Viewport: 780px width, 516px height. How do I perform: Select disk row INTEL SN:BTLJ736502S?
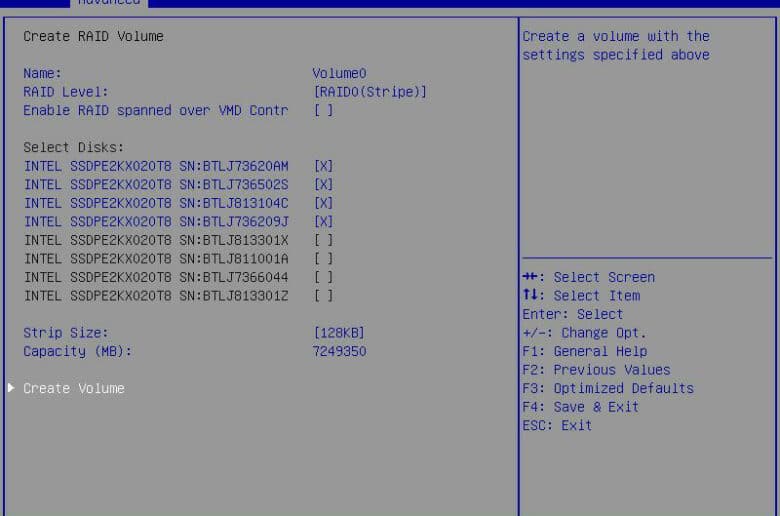[156, 185]
